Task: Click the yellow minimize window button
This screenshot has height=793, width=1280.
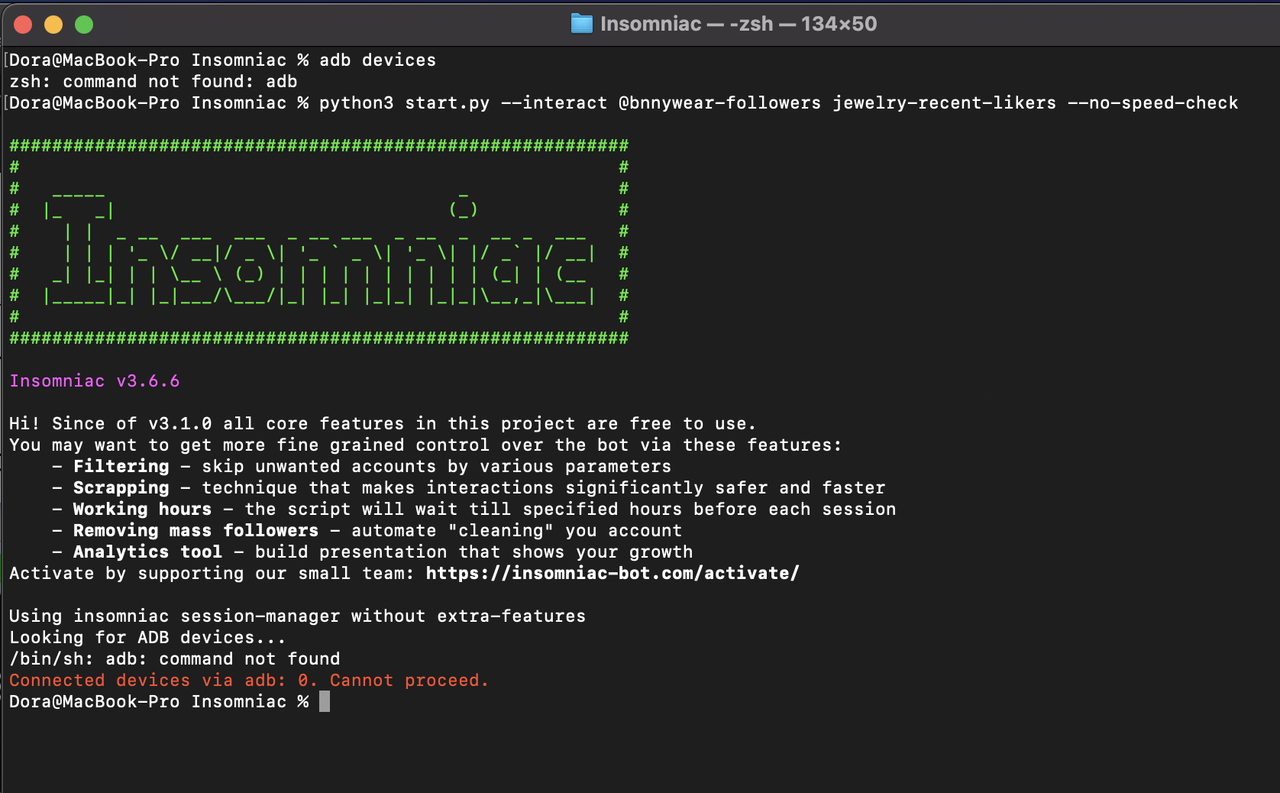Action: [x=54, y=24]
